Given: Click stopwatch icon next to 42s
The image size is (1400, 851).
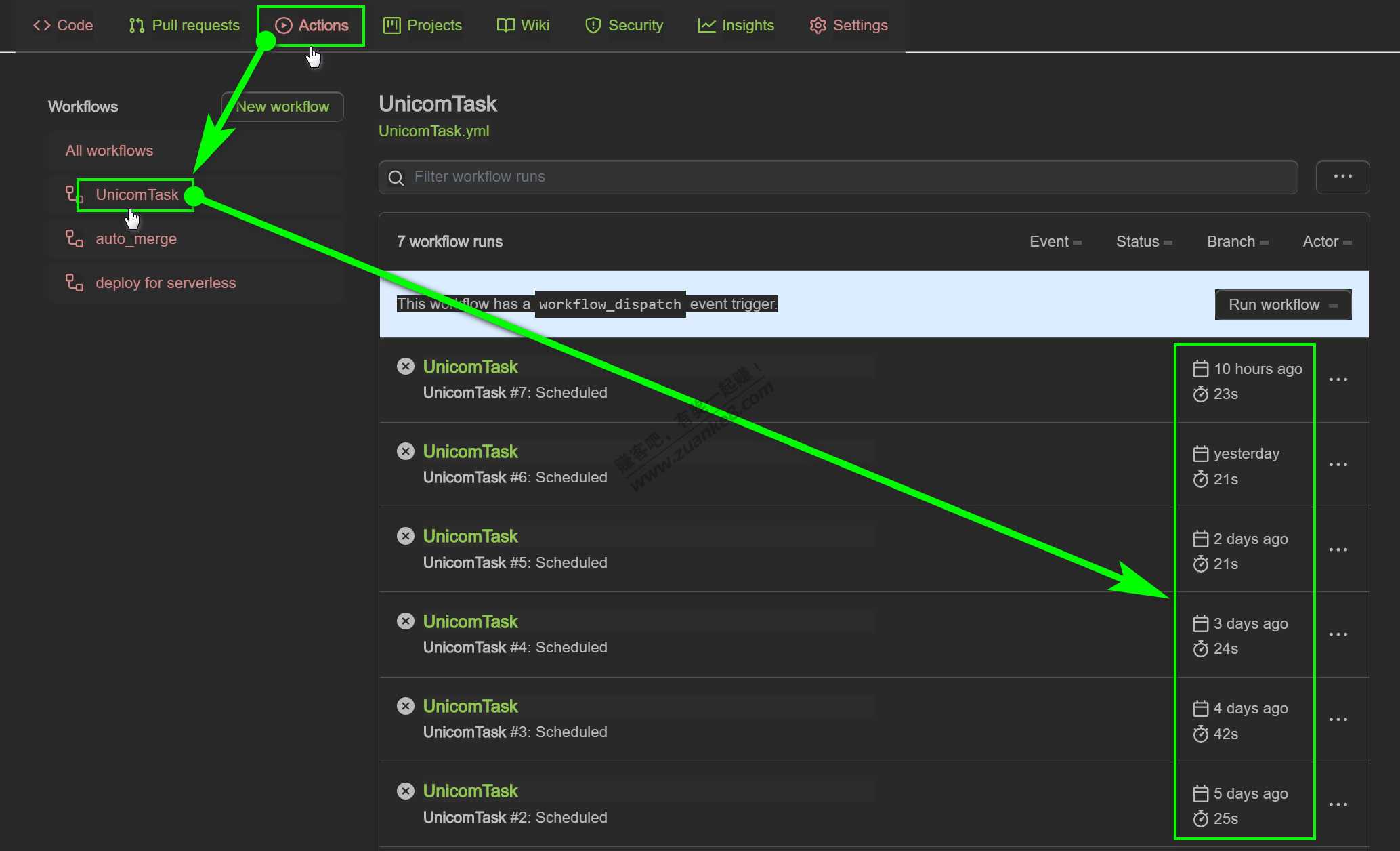Looking at the screenshot, I should click(x=1200, y=734).
